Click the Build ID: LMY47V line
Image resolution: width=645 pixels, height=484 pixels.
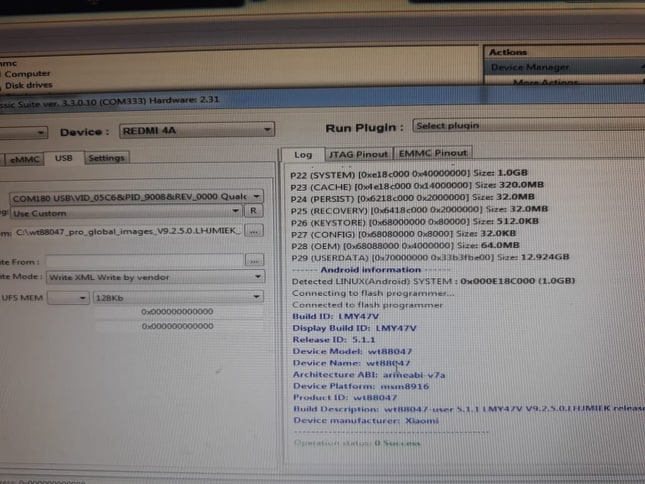pyautogui.click(x=336, y=317)
